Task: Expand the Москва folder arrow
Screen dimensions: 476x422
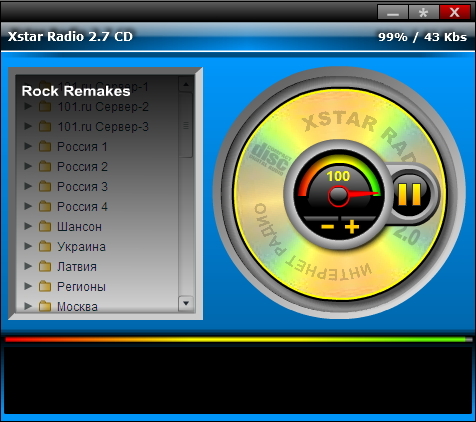Action: [28, 306]
